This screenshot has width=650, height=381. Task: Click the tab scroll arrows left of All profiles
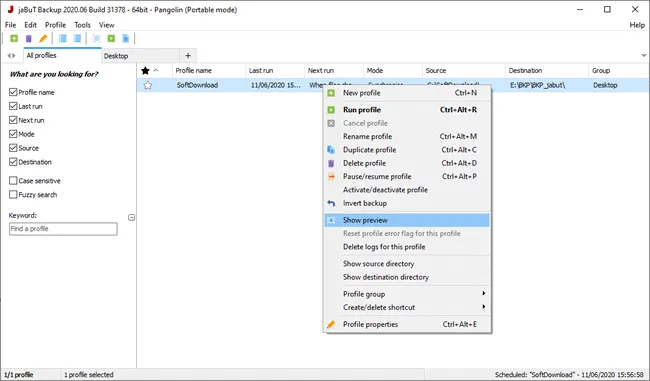[x=11, y=56]
